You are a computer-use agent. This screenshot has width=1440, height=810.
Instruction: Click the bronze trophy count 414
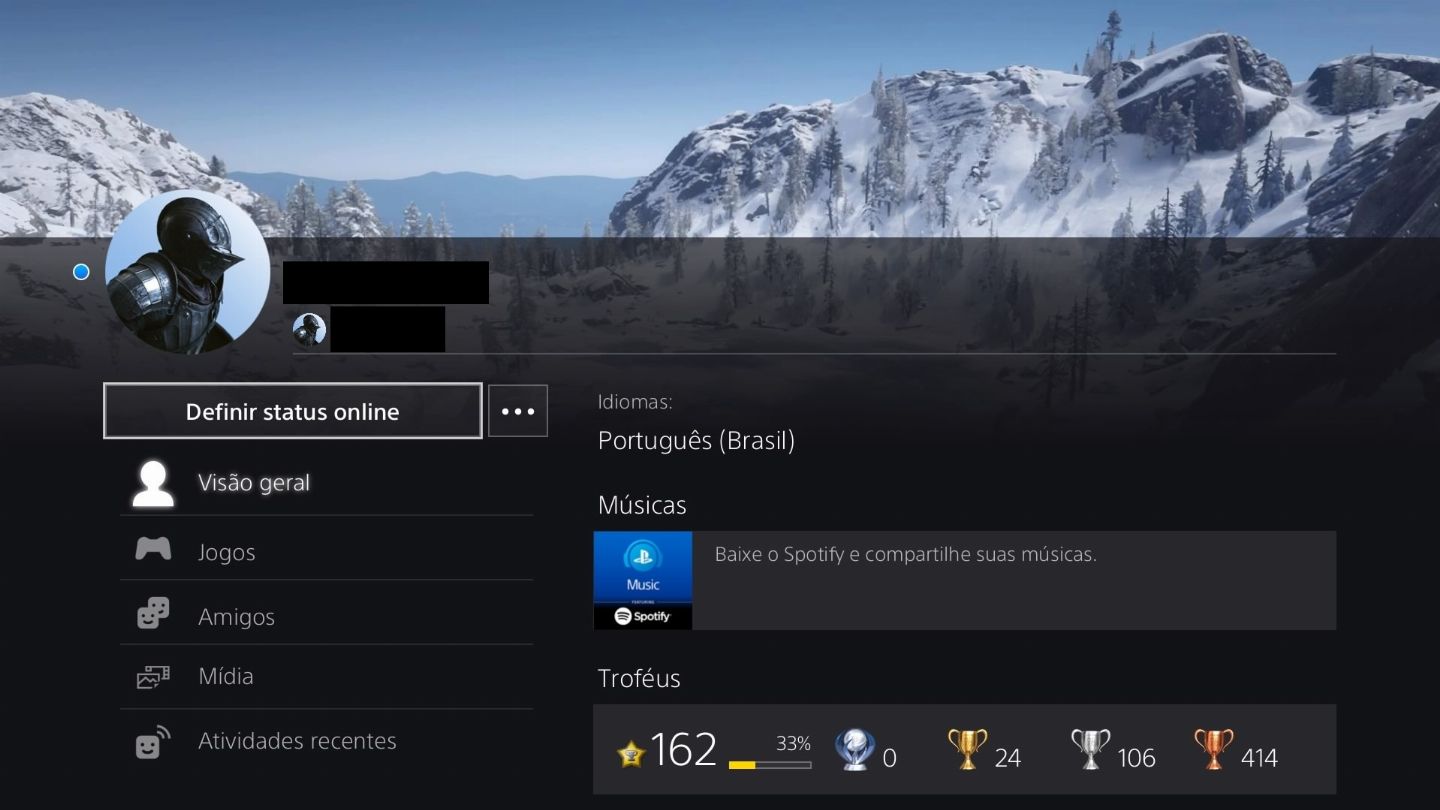[x=1259, y=758]
